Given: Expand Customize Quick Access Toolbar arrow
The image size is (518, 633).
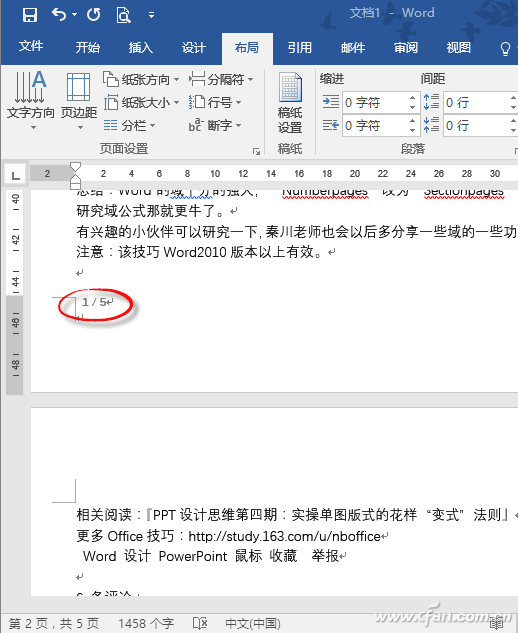Looking at the screenshot, I should (x=151, y=15).
